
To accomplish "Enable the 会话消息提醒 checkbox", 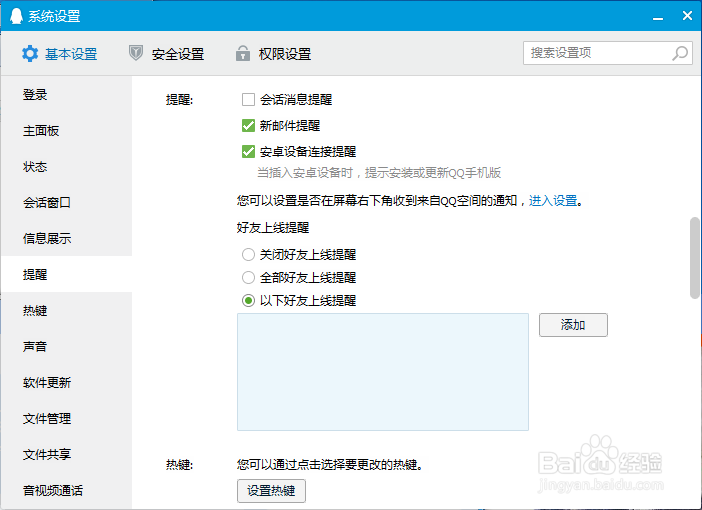I will click(248, 99).
